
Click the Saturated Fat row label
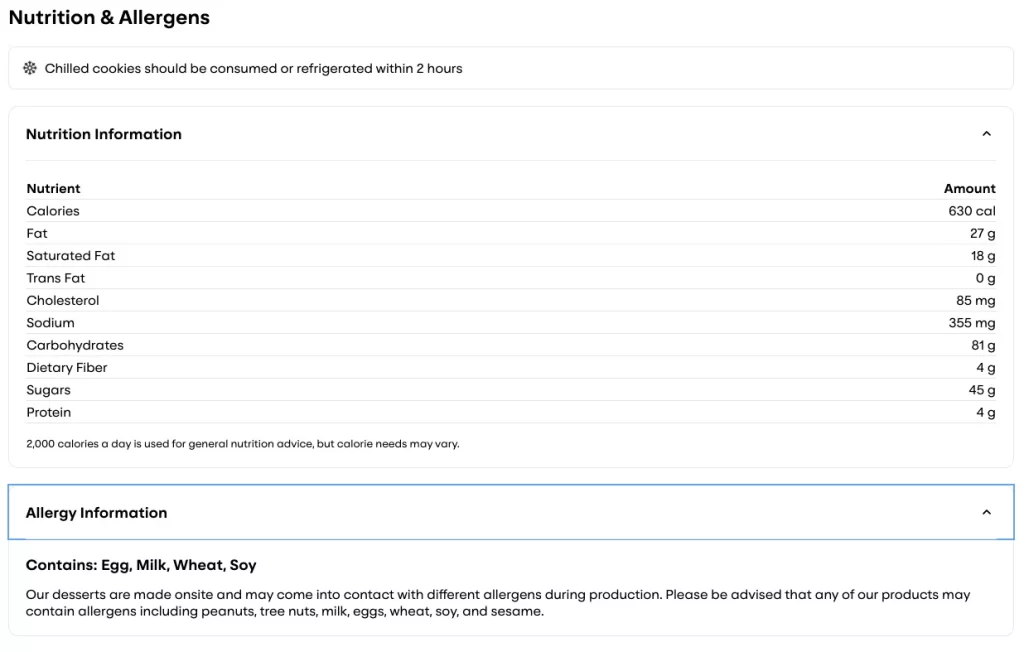click(71, 256)
